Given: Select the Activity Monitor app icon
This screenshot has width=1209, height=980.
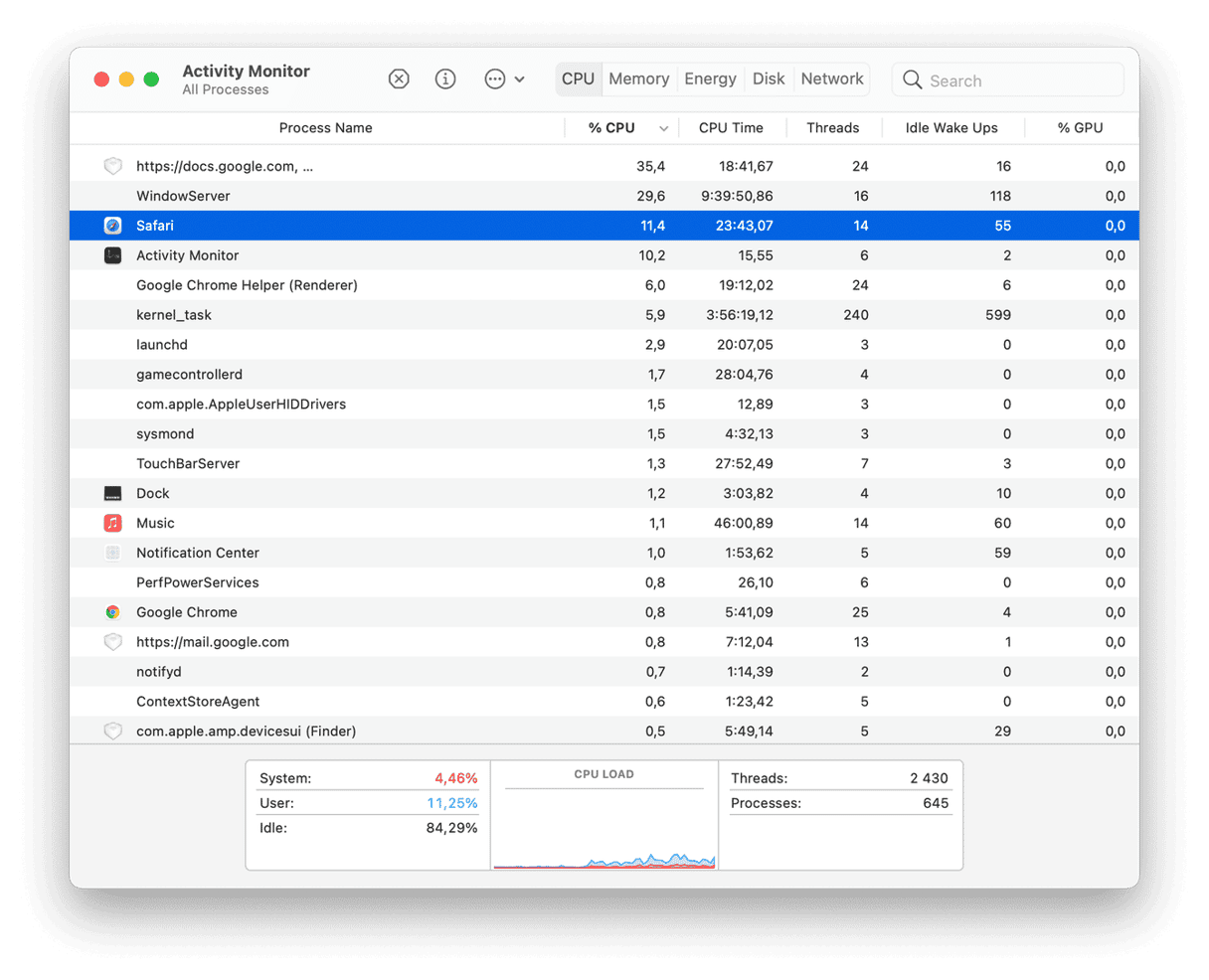Looking at the screenshot, I should point(112,255).
